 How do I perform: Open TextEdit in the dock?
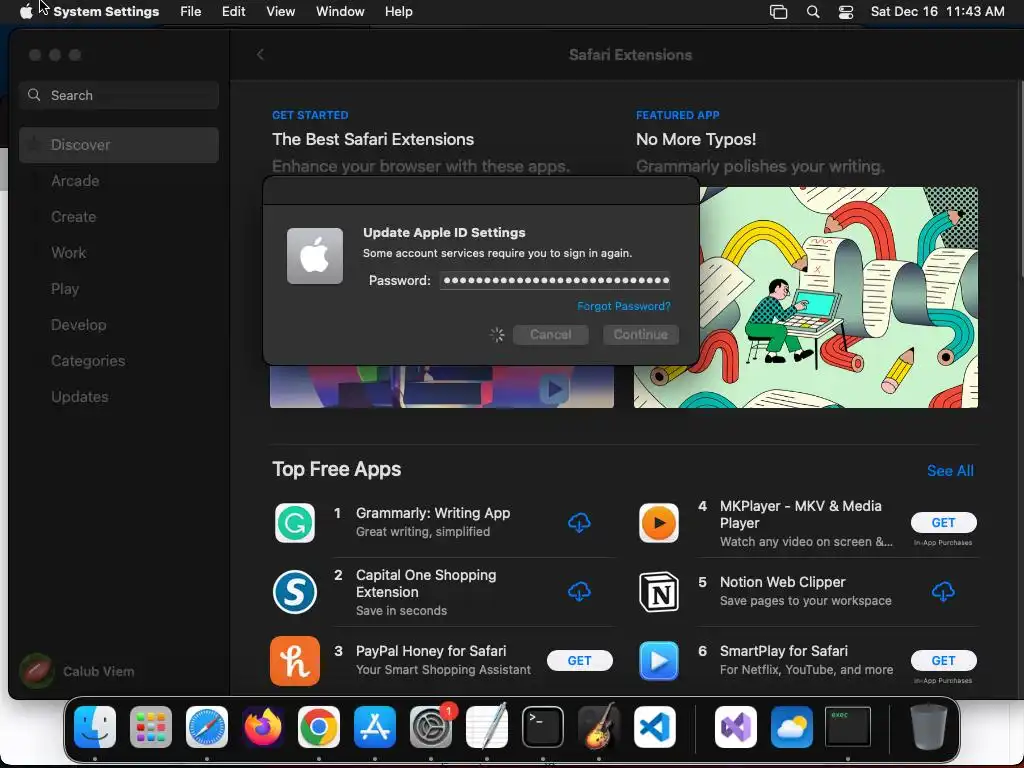(x=487, y=726)
